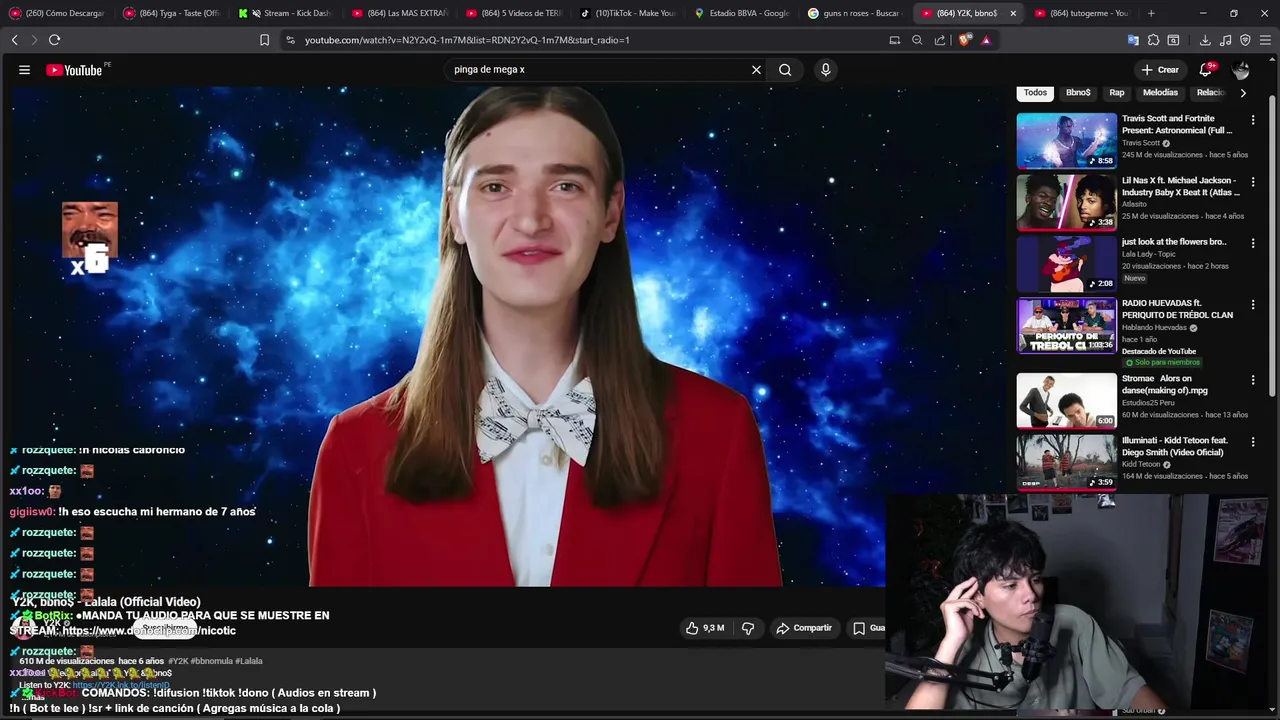Go back using the browser back arrow
This screenshot has width=1280, height=720.
(x=14, y=40)
